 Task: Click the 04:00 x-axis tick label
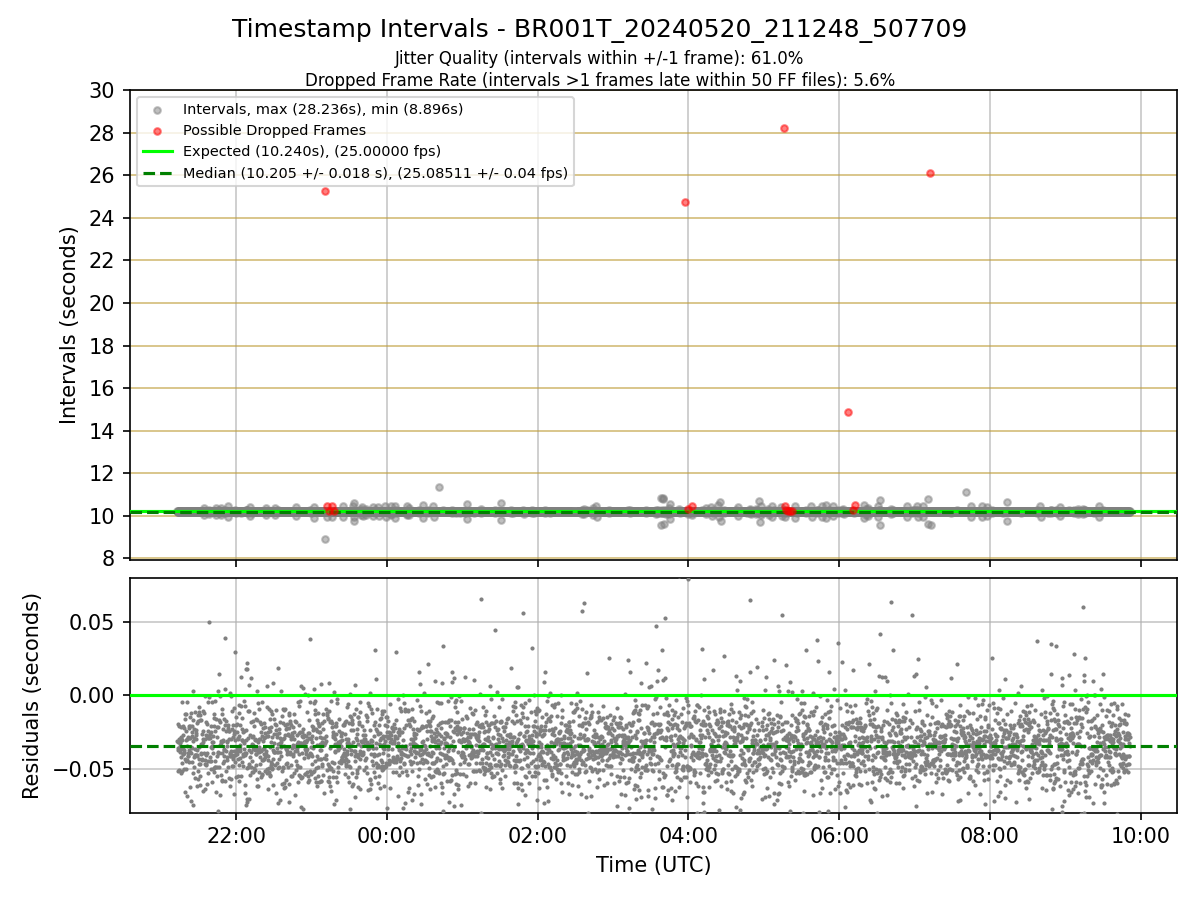click(688, 836)
